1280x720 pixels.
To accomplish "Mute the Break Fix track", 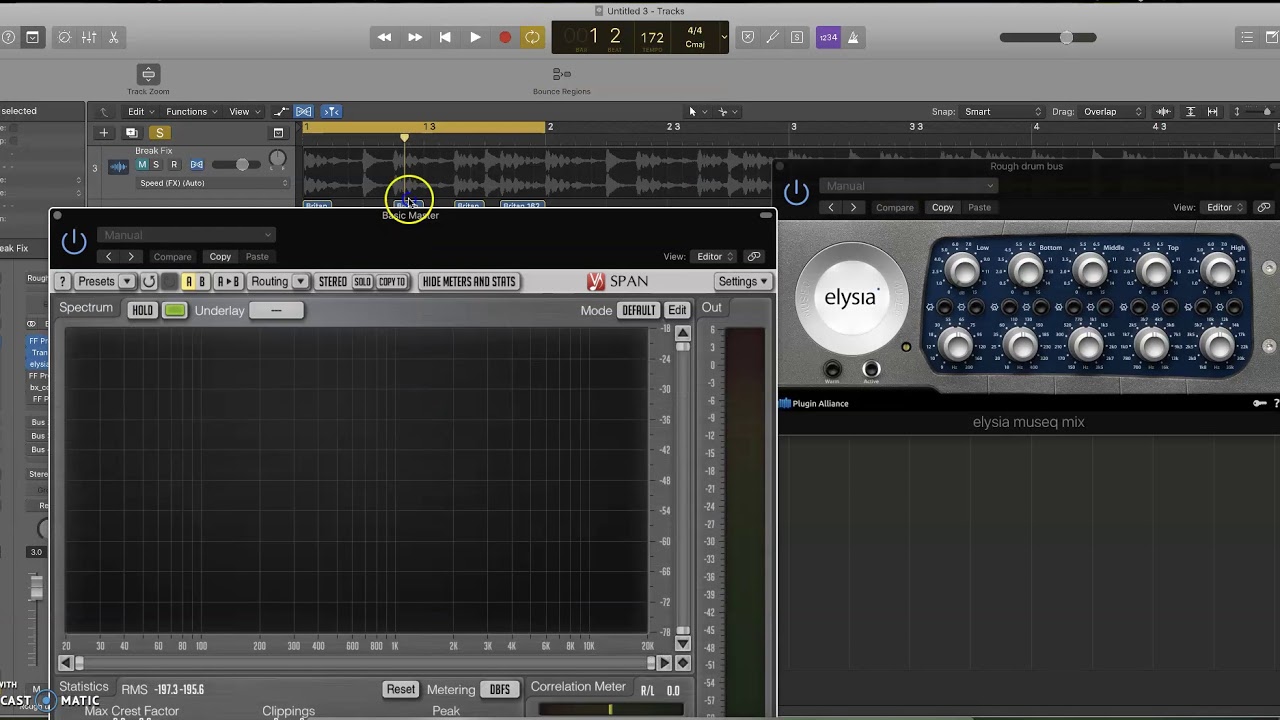I will (142, 165).
